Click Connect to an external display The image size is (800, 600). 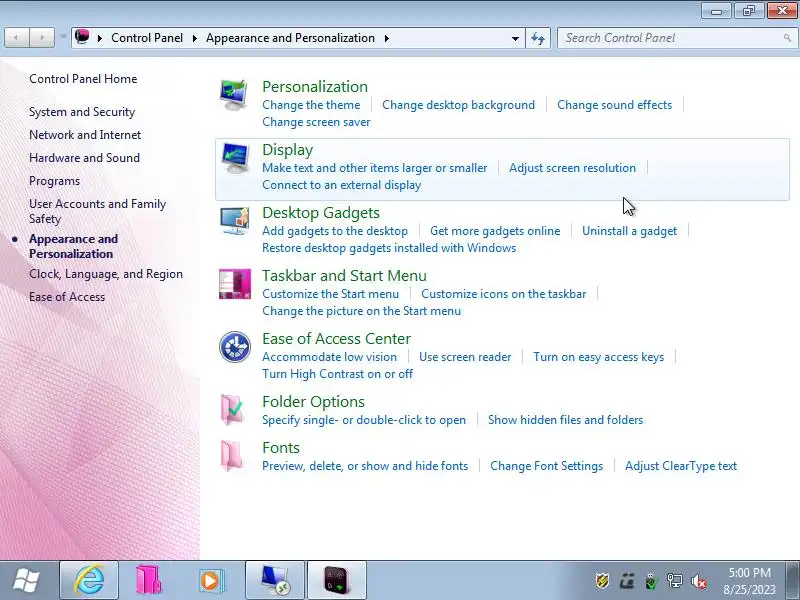click(x=341, y=185)
